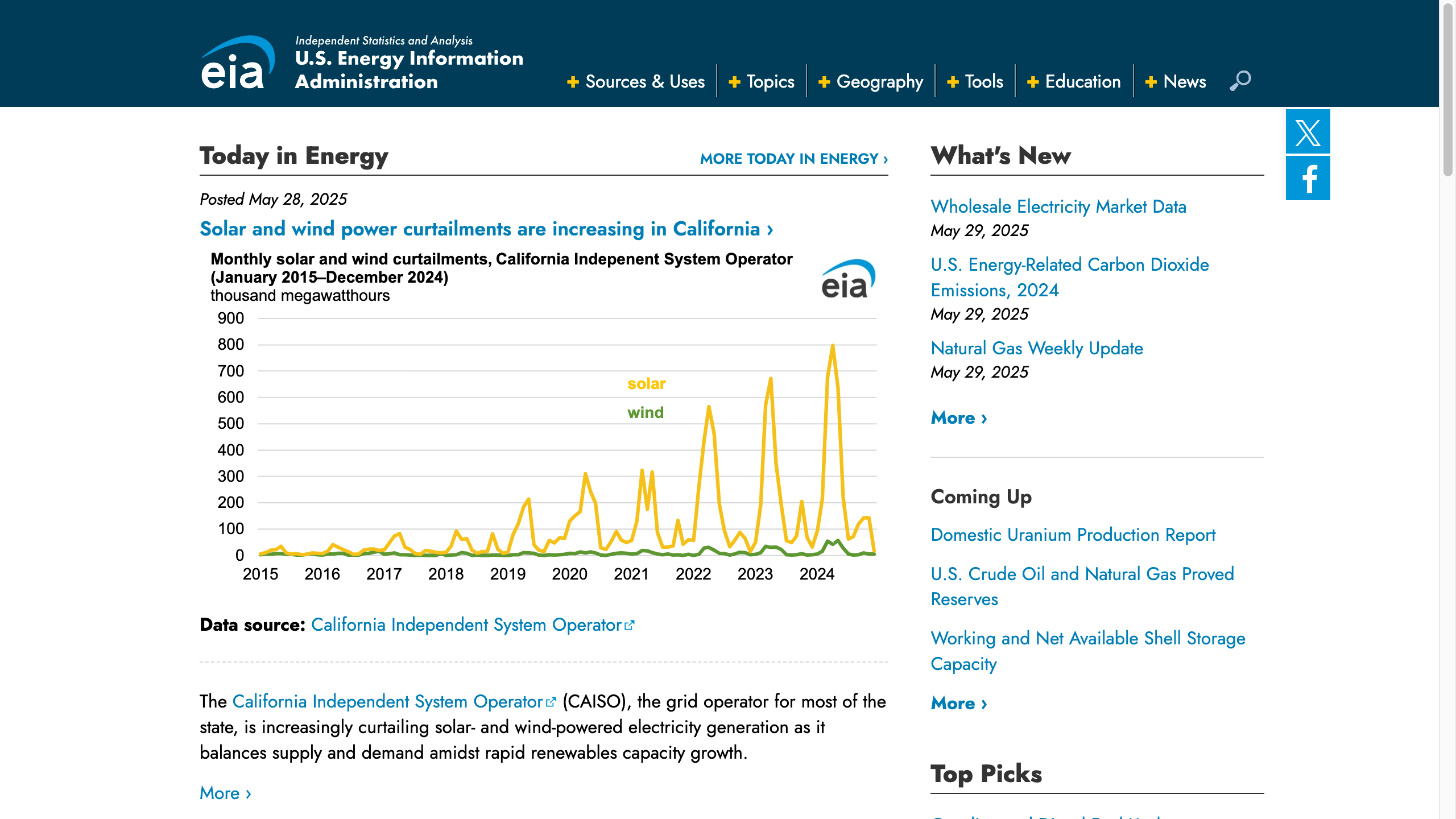
Task: Open the Sources & Uses menu
Action: click(x=644, y=82)
